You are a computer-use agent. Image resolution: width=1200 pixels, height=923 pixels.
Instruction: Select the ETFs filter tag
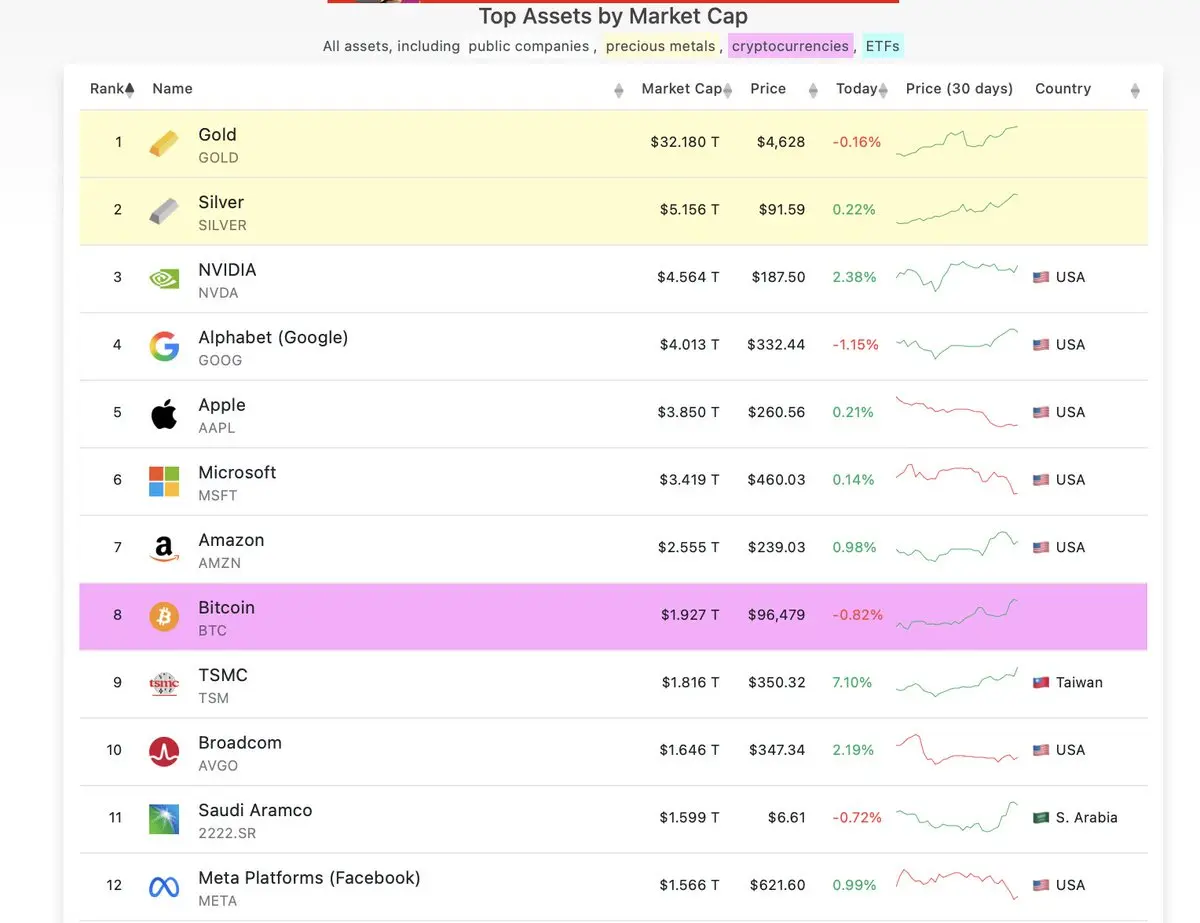tap(883, 46)
